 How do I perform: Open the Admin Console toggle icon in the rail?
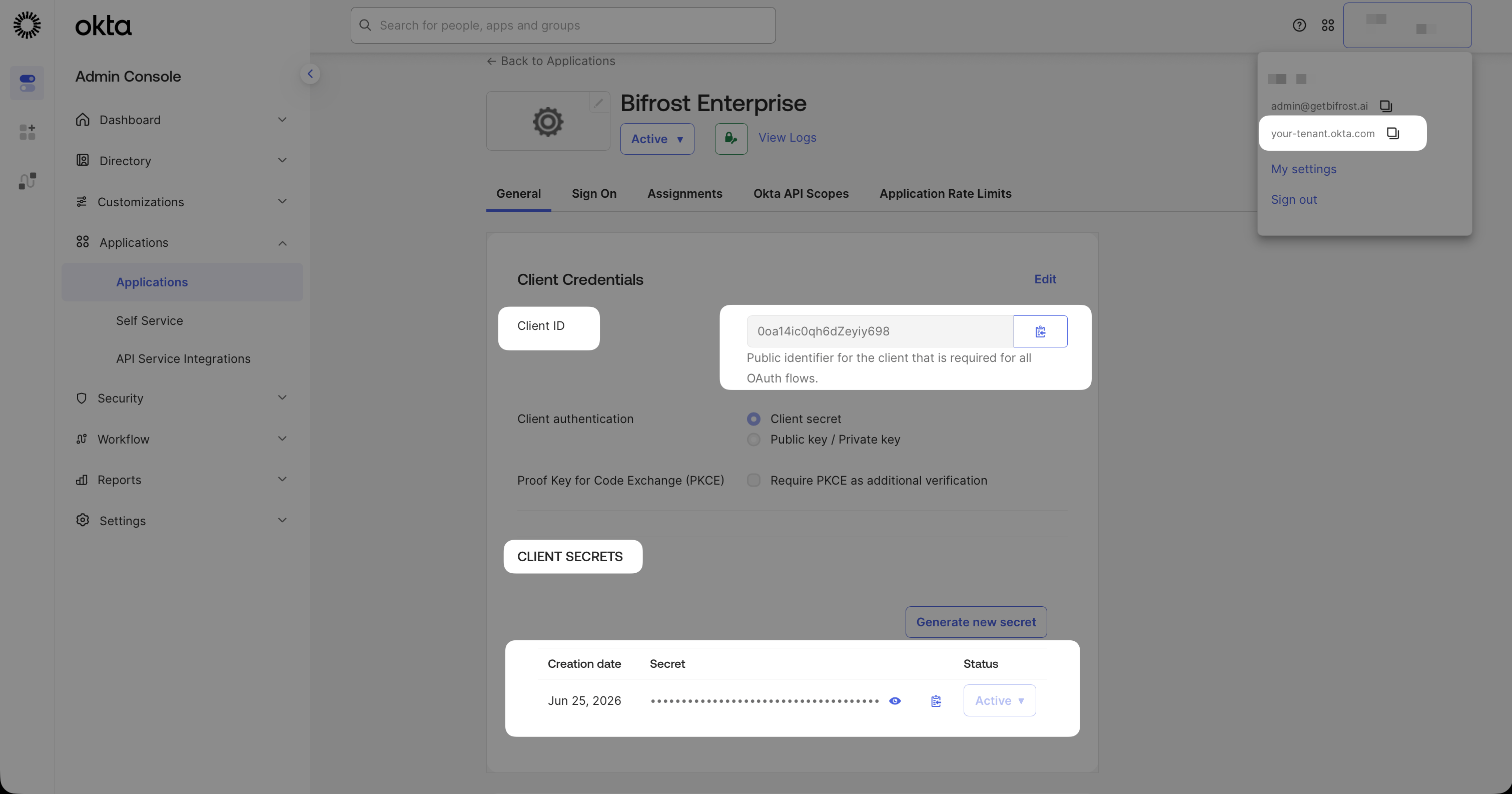pyautogui.click(x=27, y=83)
